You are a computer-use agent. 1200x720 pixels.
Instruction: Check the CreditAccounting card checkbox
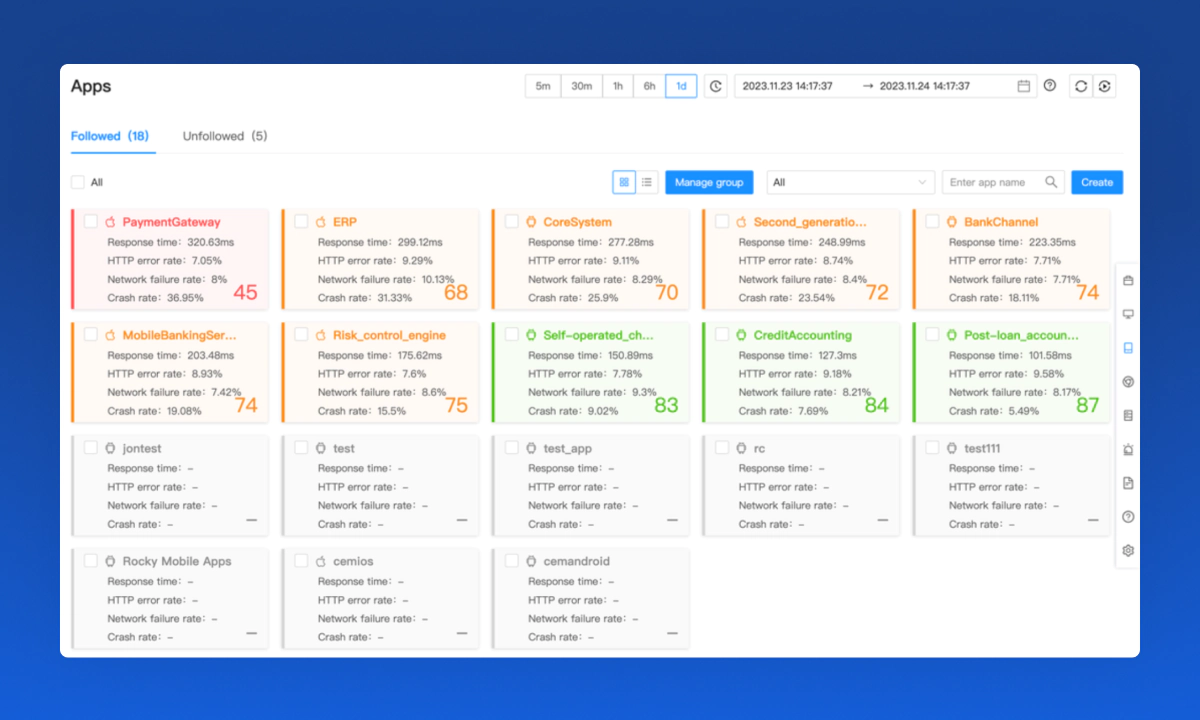[722, 334]
